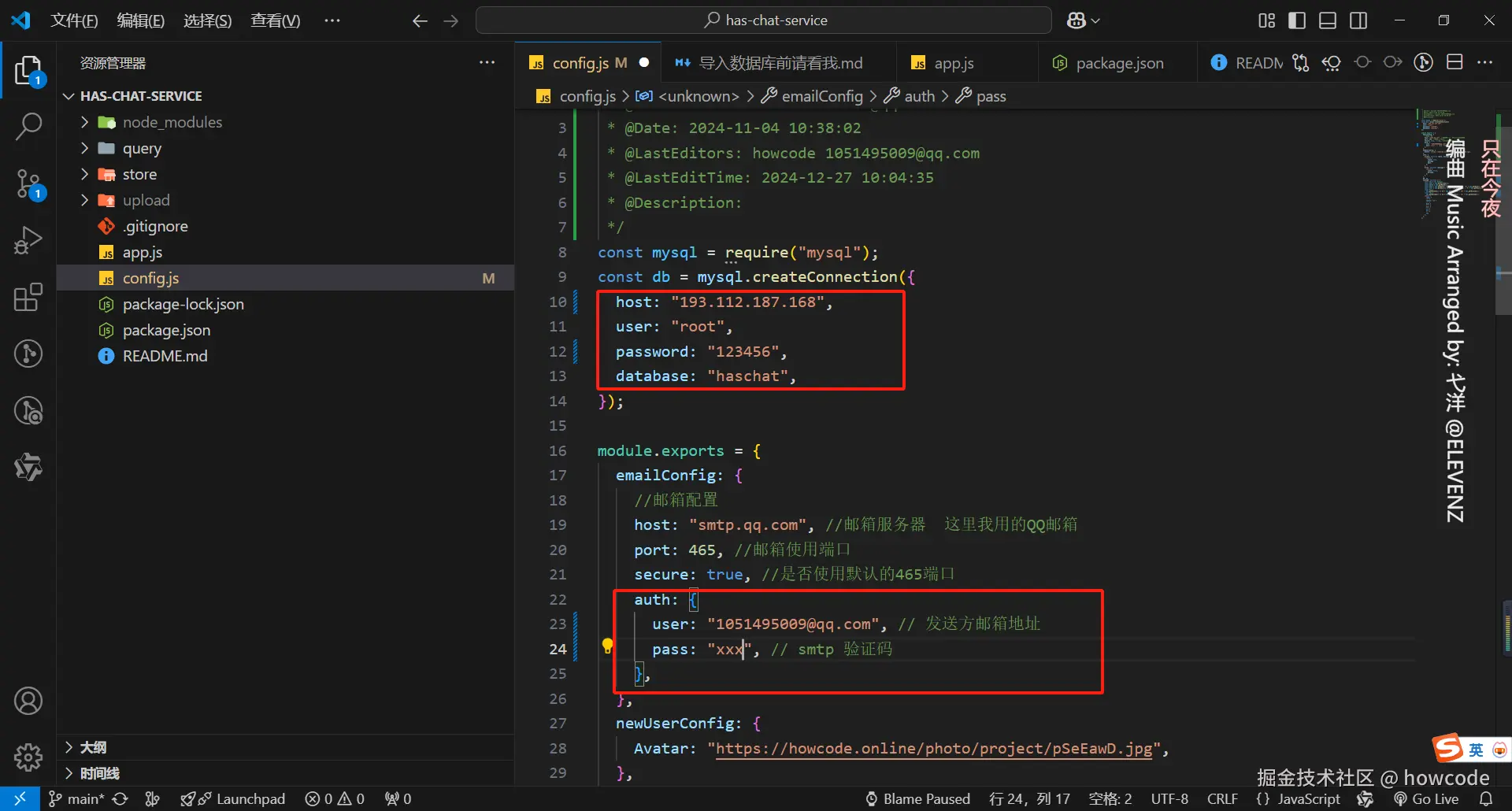This screenshot has width=1512, height=811.
Task: Open the Explorer view in activity bar
Action: pyautogui.click(x=28, y=71)
